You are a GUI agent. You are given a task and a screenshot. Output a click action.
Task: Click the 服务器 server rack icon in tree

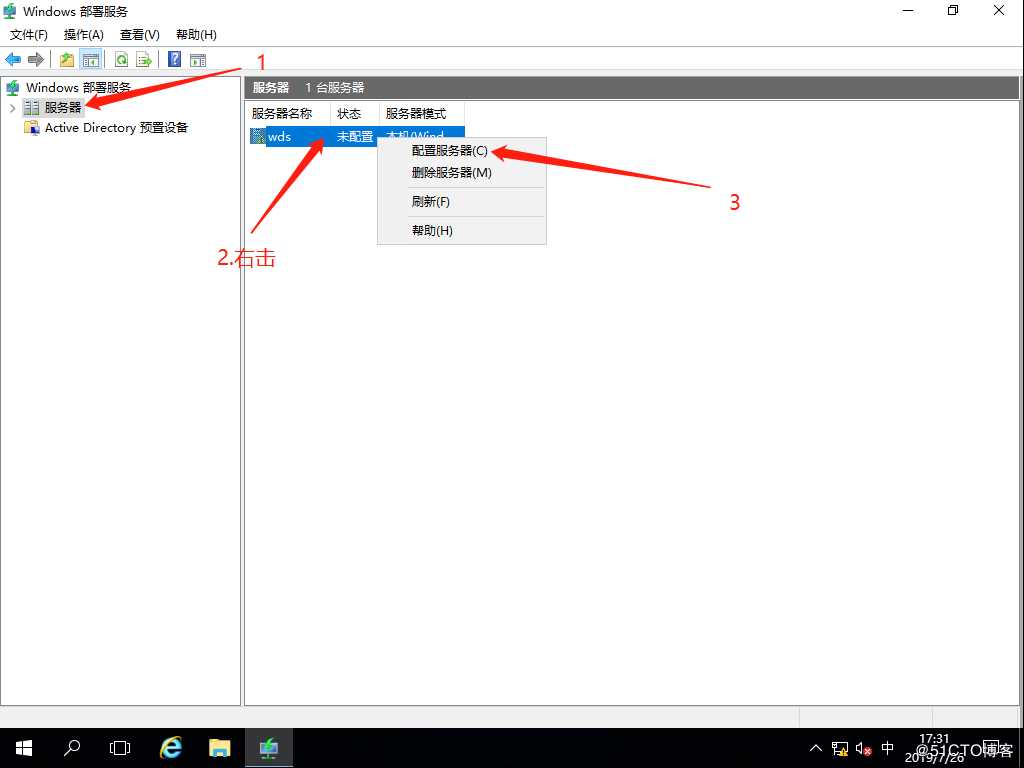pyautogui.click(x=31, y=108)
